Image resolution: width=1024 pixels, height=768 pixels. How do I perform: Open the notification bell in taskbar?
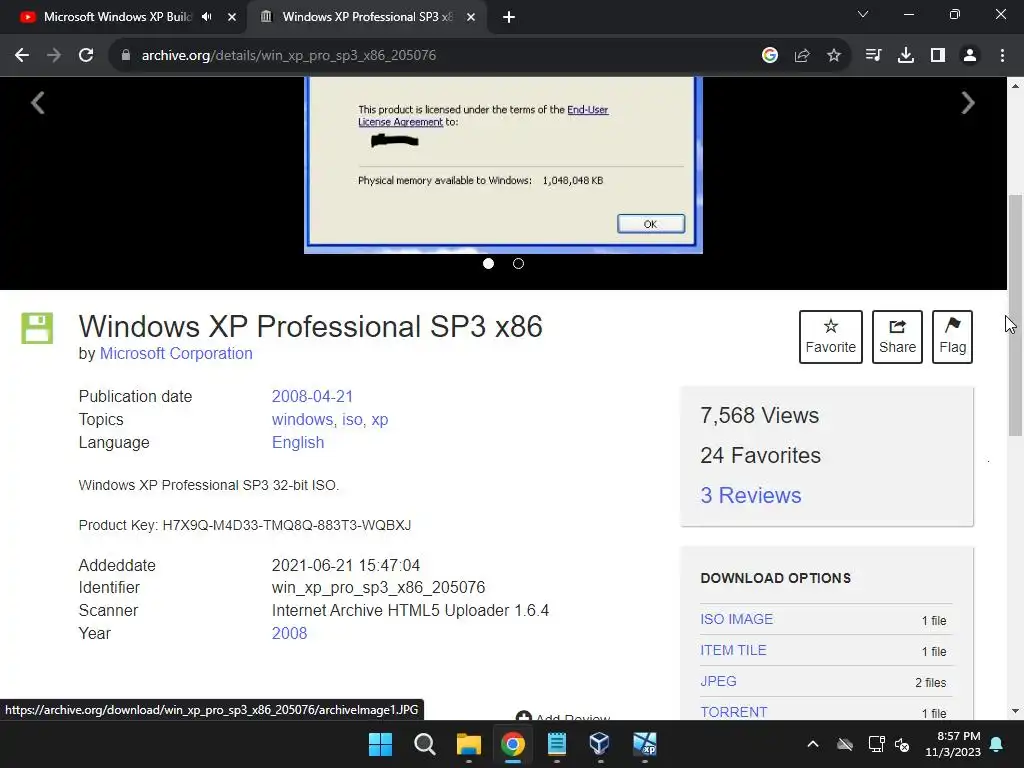tap(997, 744)
